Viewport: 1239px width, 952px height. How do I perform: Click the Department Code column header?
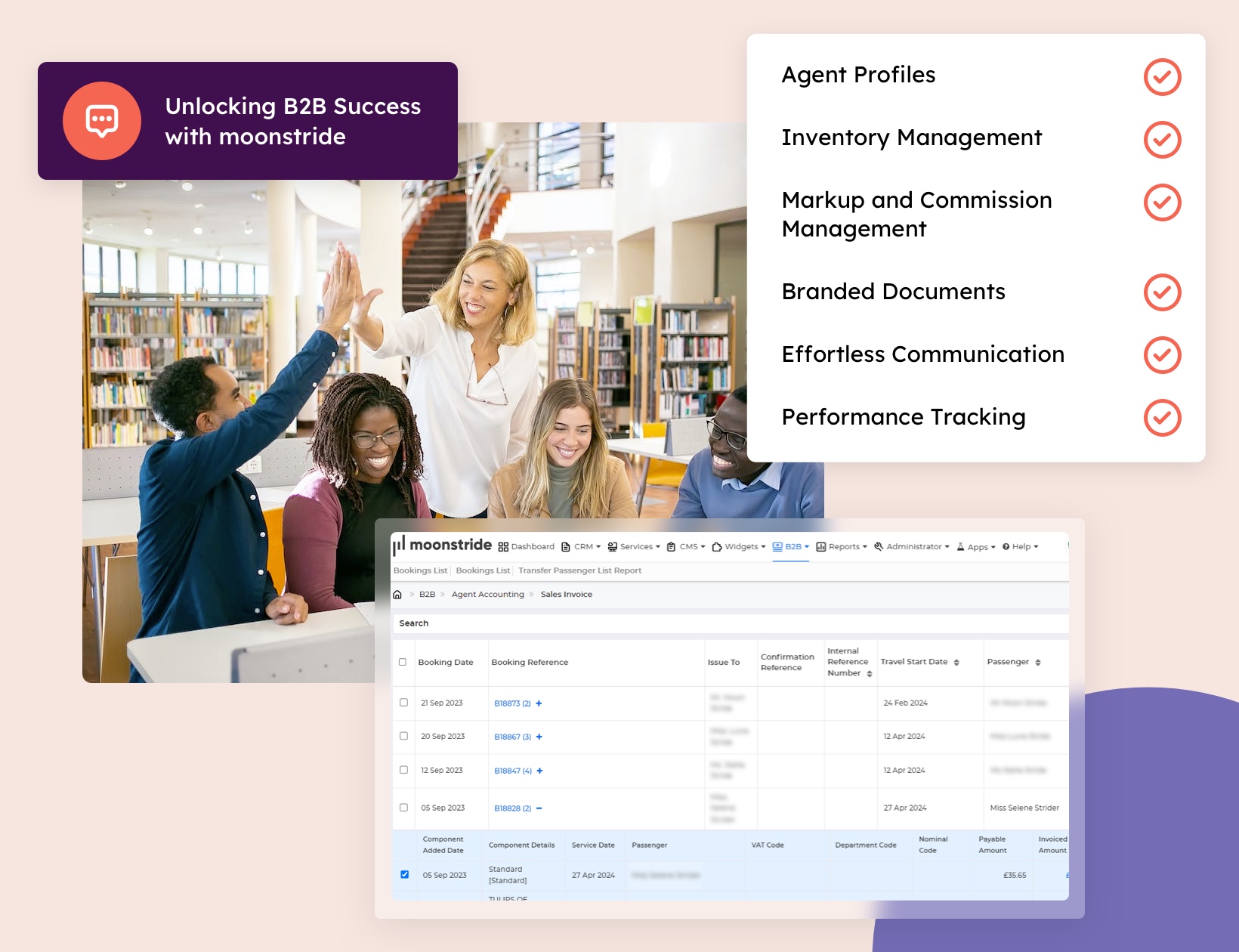[866, 845]
